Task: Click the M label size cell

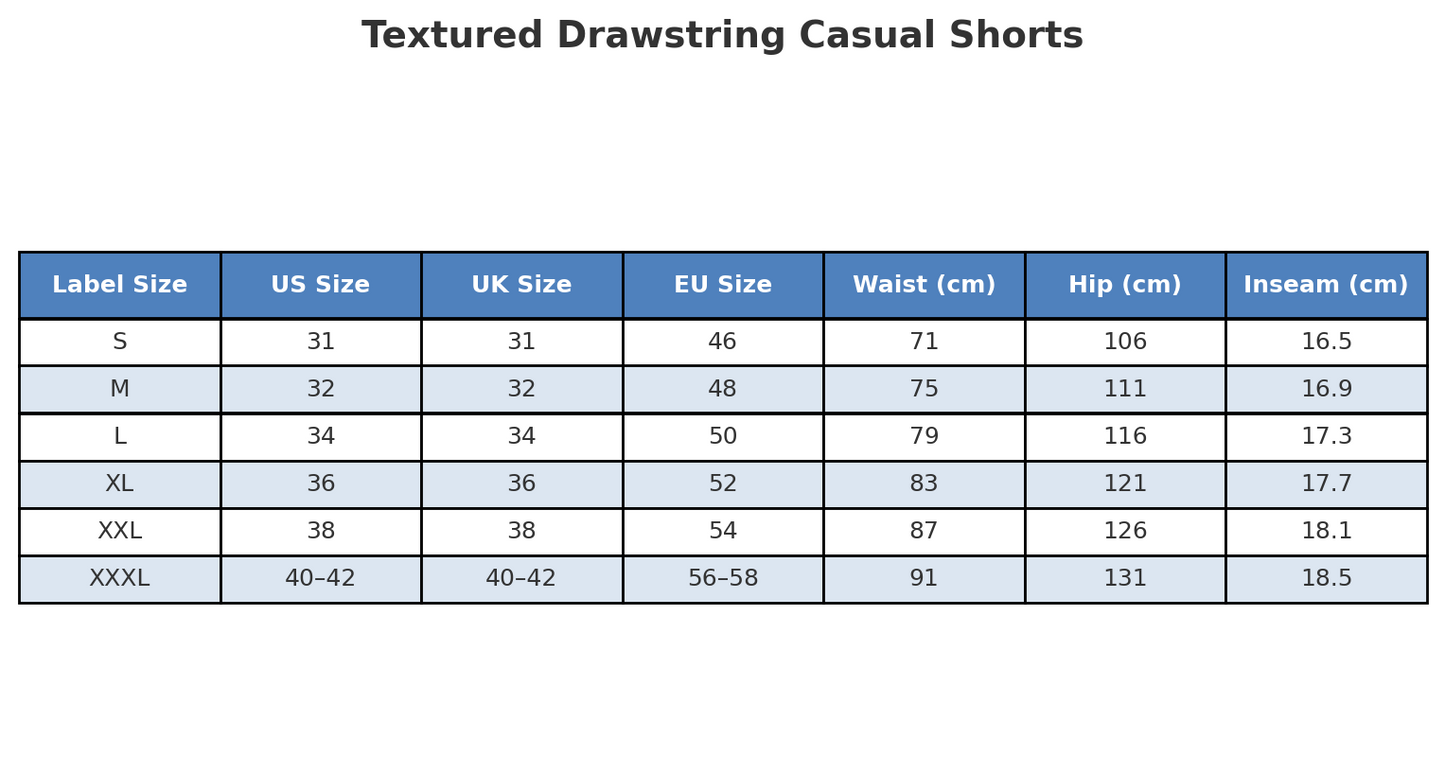Action: [x=119, y=390]
